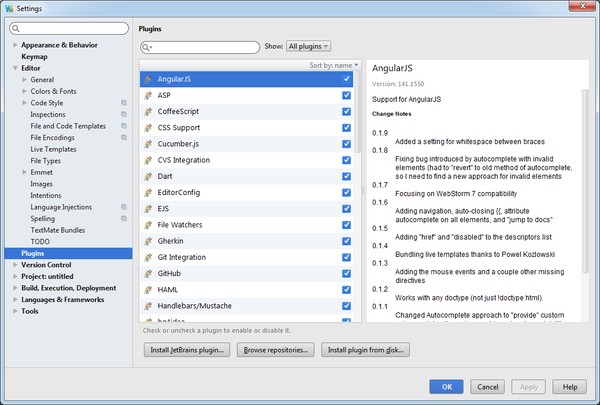Click the CoffeeScript plugin icon
Image resolution: width=600 pixels, height=405 pixels.
point(148,111)
